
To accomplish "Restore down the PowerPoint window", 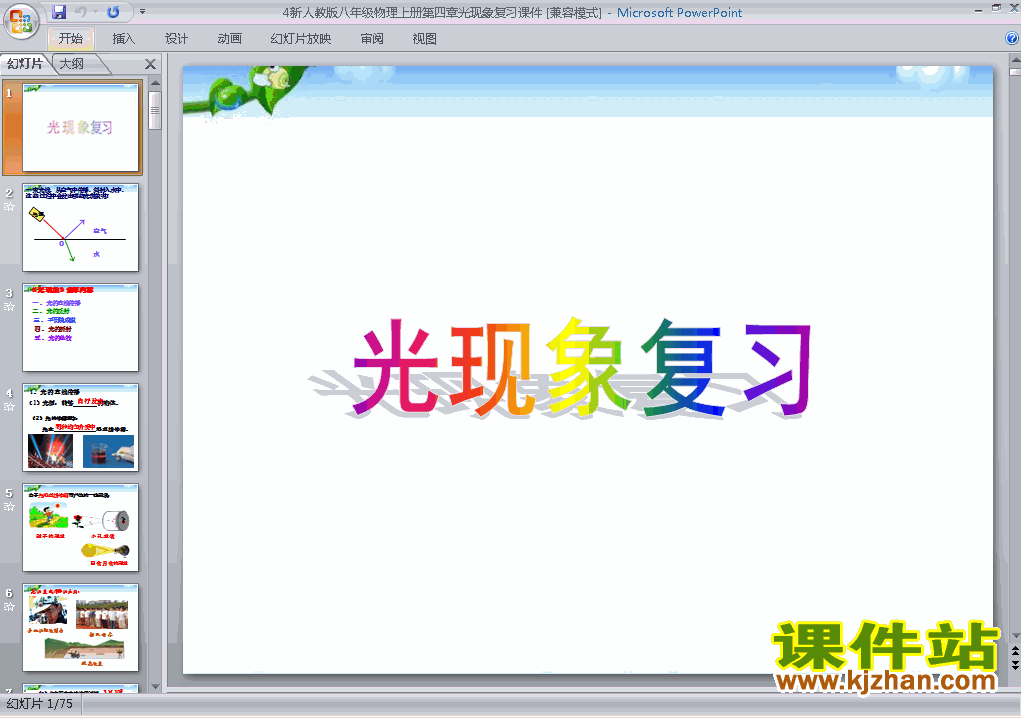I will pyautogui.click(x=996, y=8).
